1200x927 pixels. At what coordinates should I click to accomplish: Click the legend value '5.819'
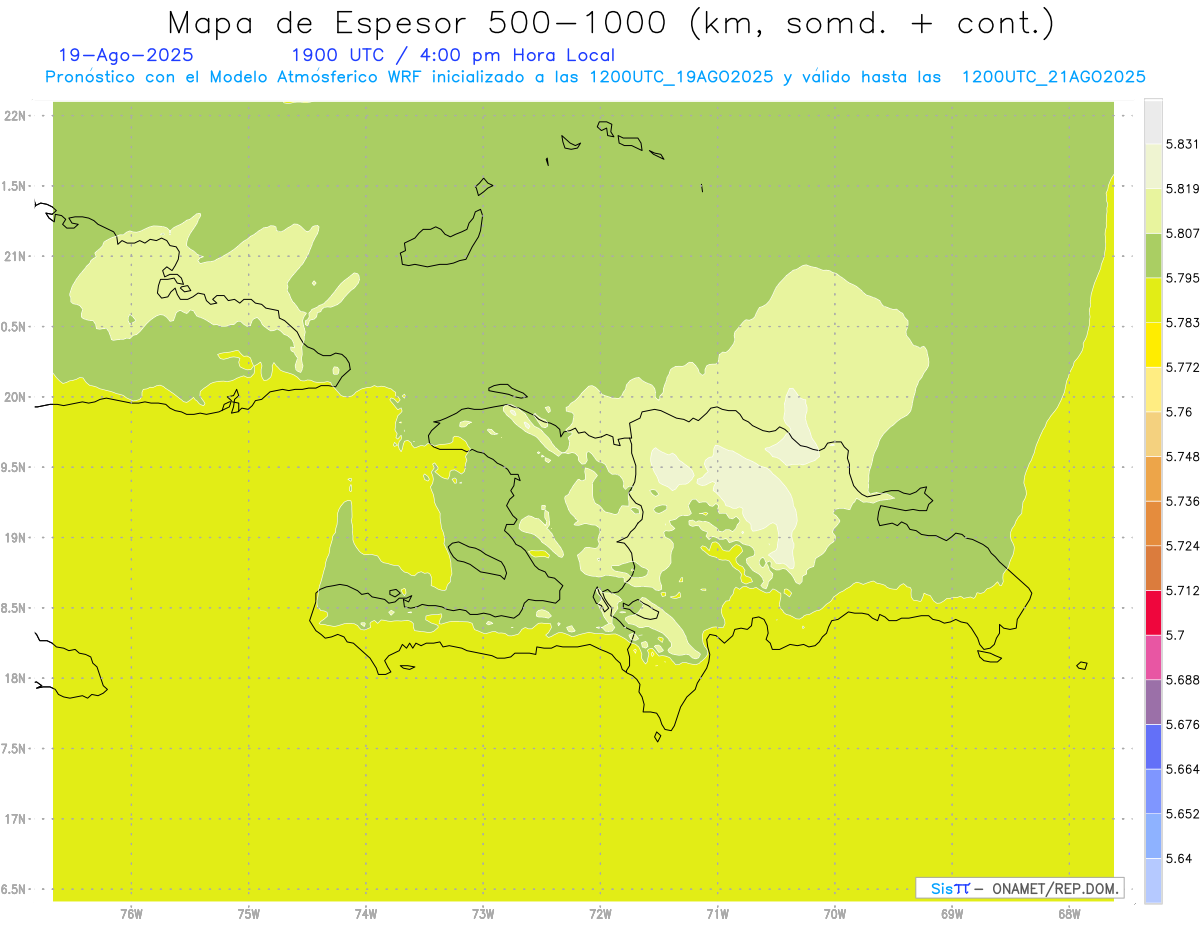tap(1182, 189)
